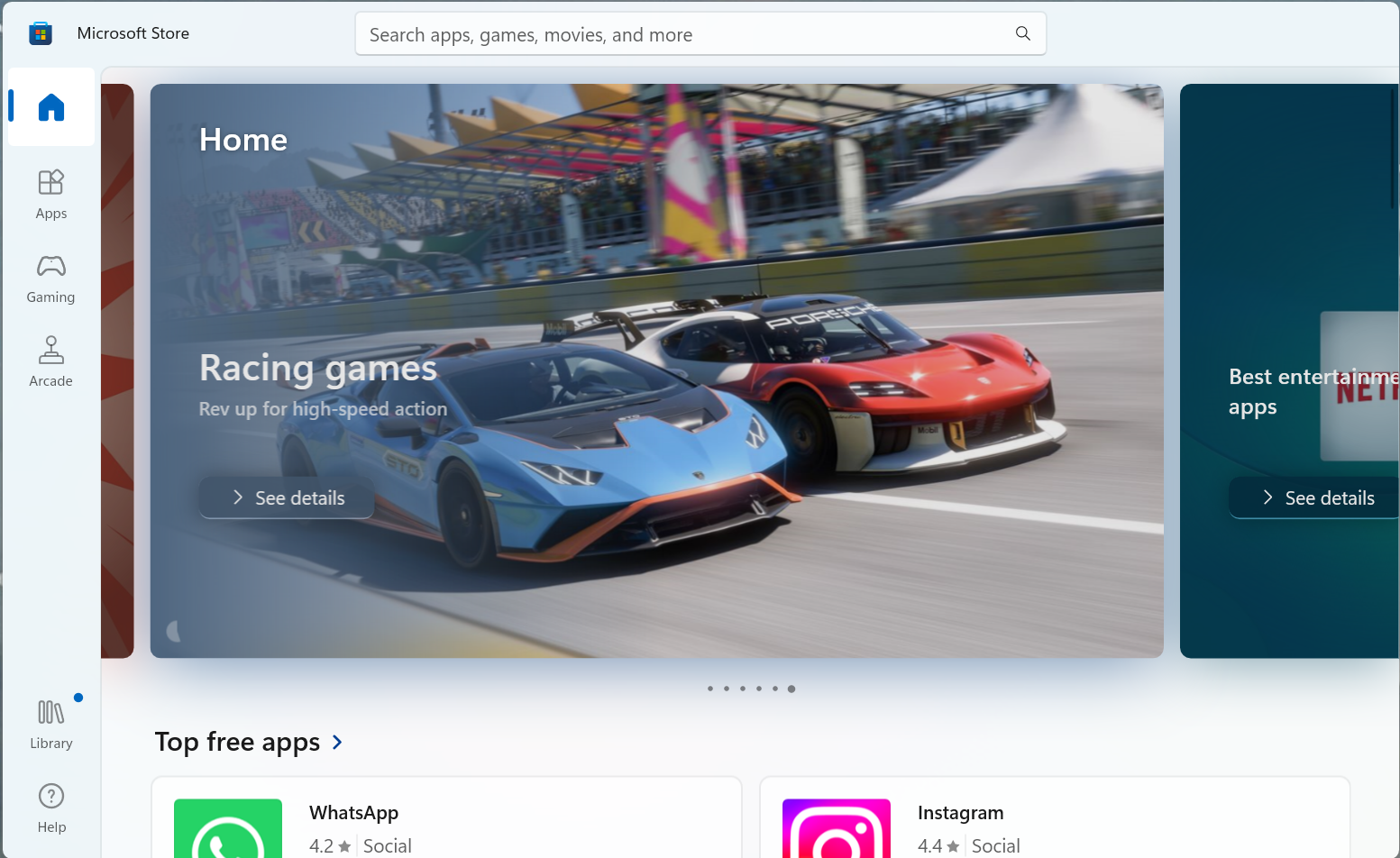Image resolution: width=1400 pixels, height=858 pixels.
Task: Open the Apps section in the sidebar
Action: [51, 194]
